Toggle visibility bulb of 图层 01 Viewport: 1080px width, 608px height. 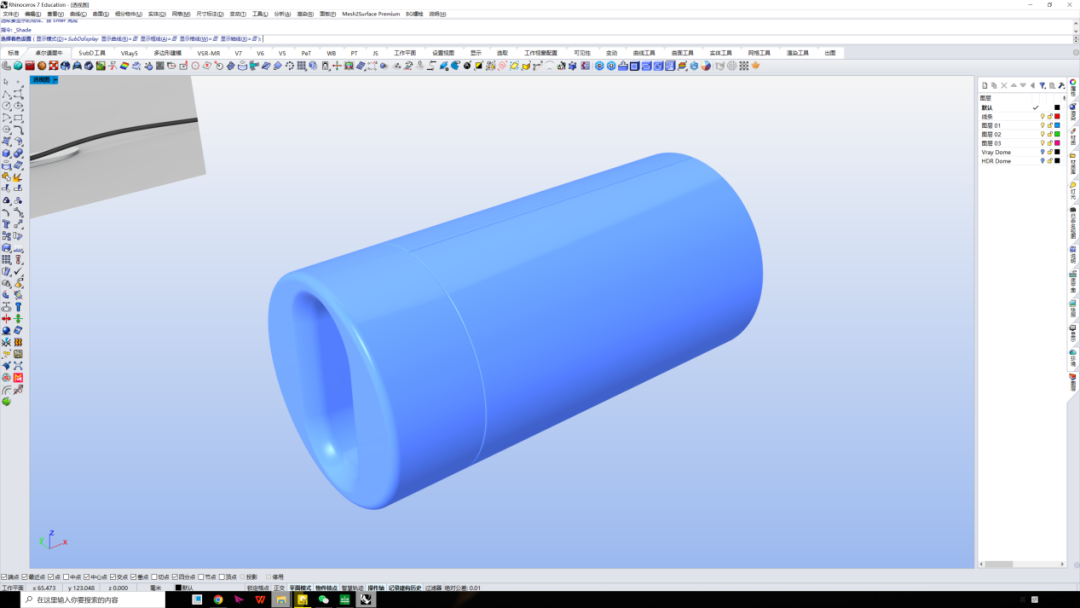(1042, 125)
